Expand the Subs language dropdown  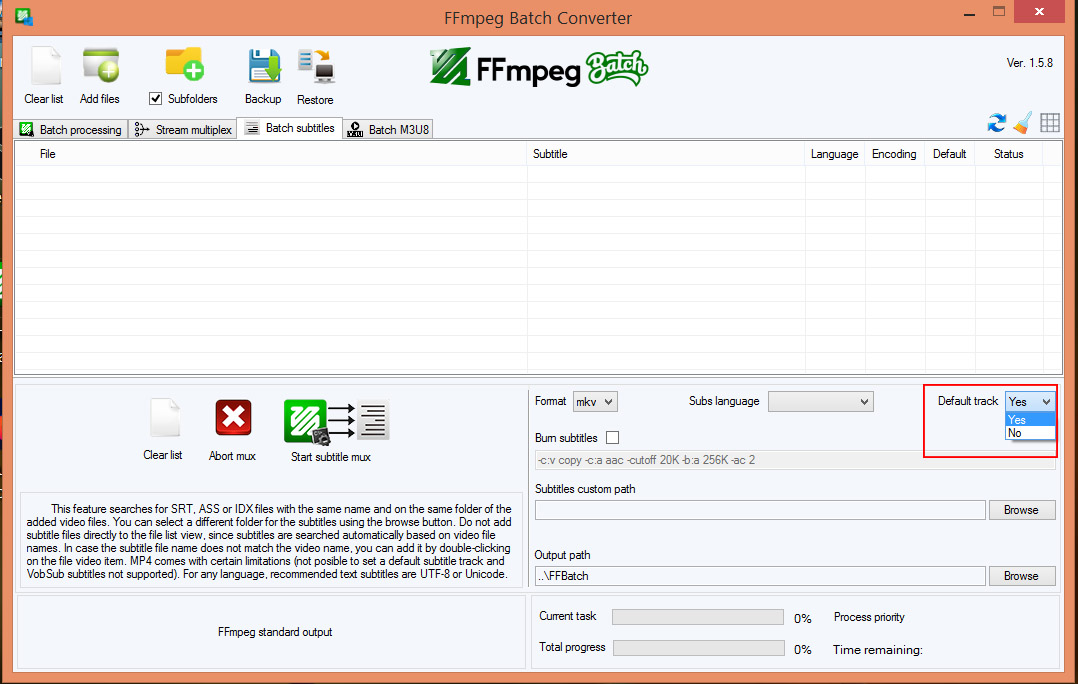820,401
